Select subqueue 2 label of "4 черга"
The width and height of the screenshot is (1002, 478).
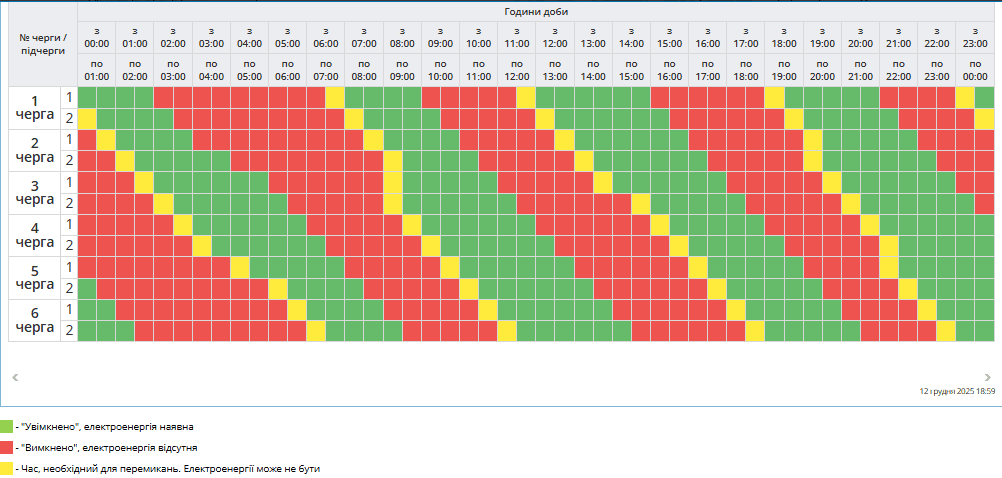69,245
